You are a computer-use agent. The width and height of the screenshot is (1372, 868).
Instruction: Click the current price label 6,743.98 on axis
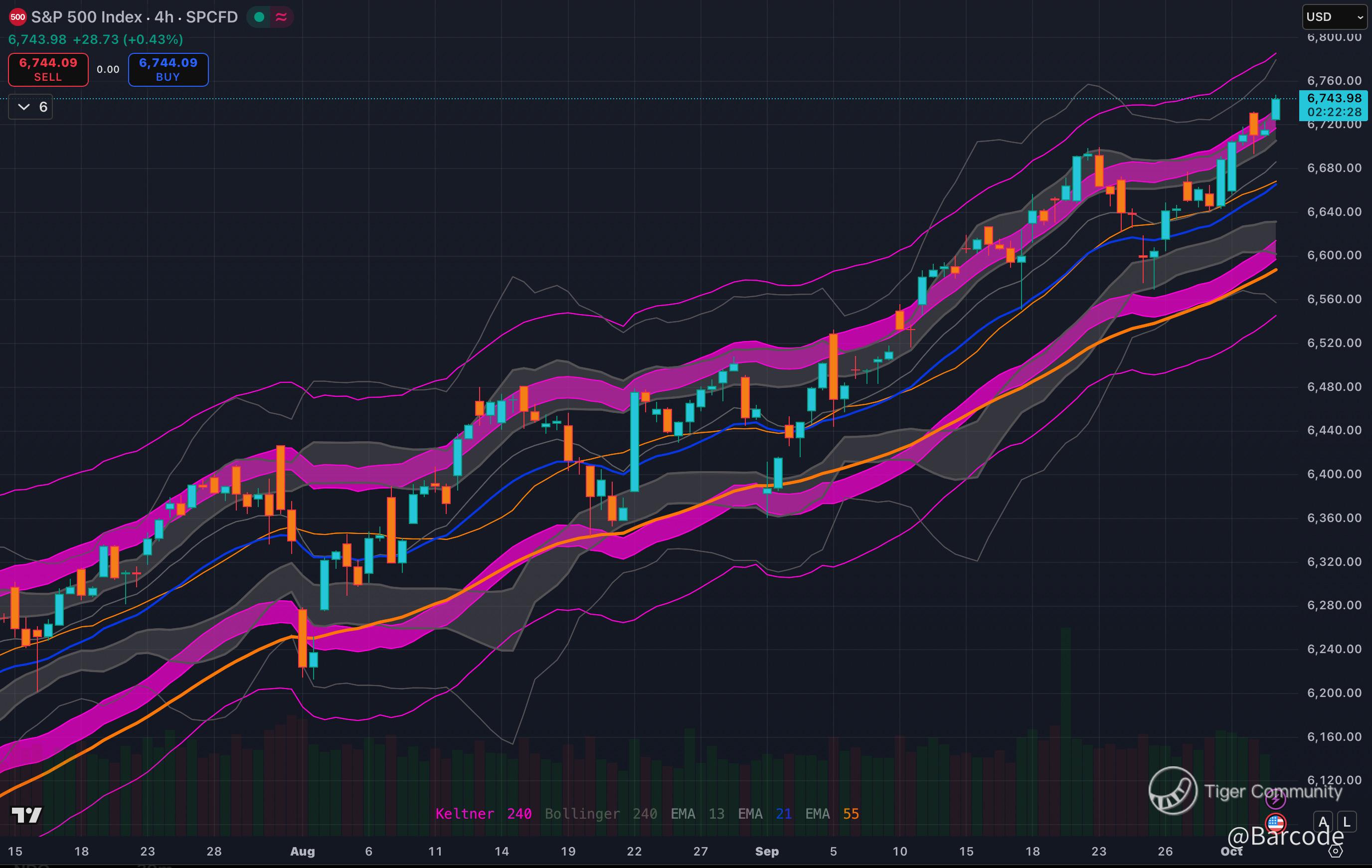[1334, 99]
